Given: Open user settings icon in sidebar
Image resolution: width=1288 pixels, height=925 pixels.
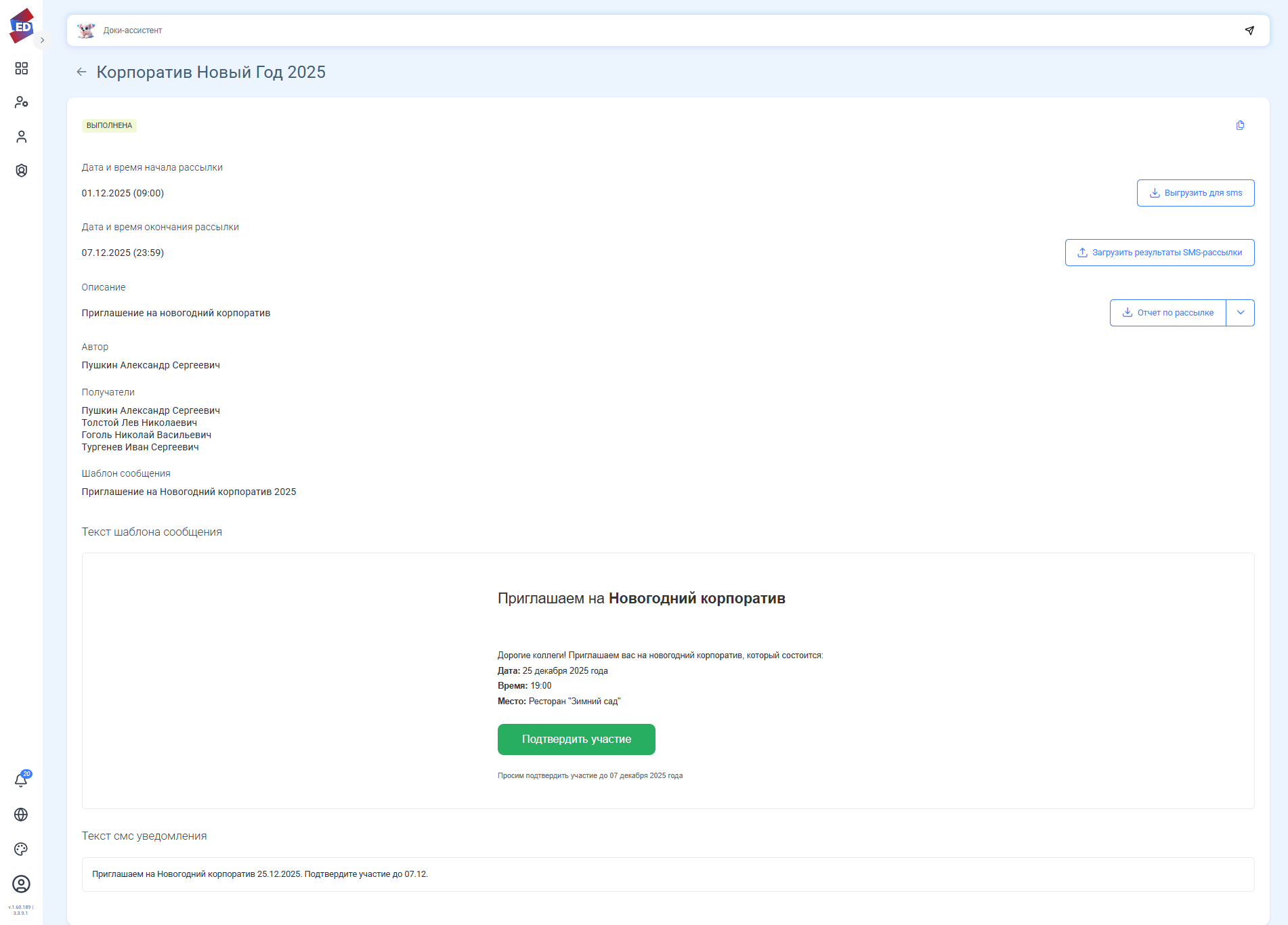Looking at the screenshot, I should click(22, 102).
